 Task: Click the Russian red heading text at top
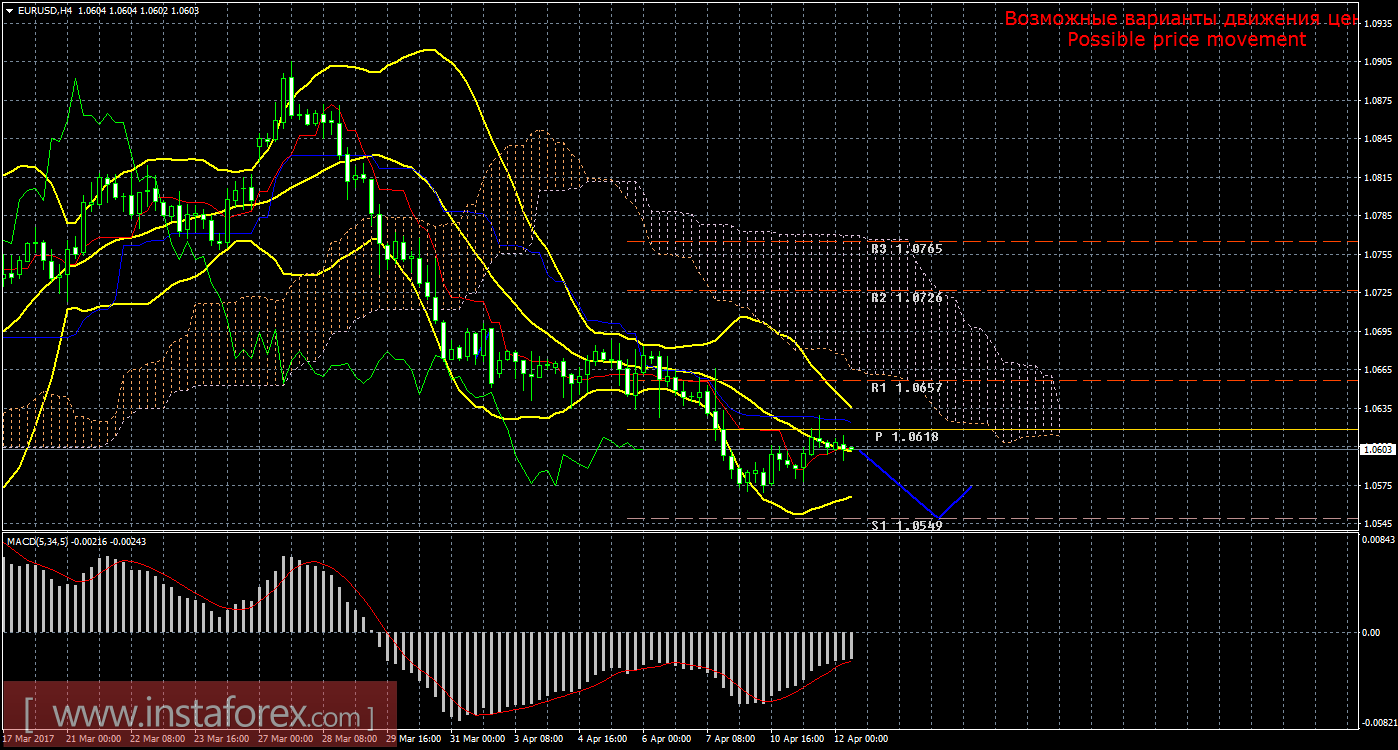1180,18
